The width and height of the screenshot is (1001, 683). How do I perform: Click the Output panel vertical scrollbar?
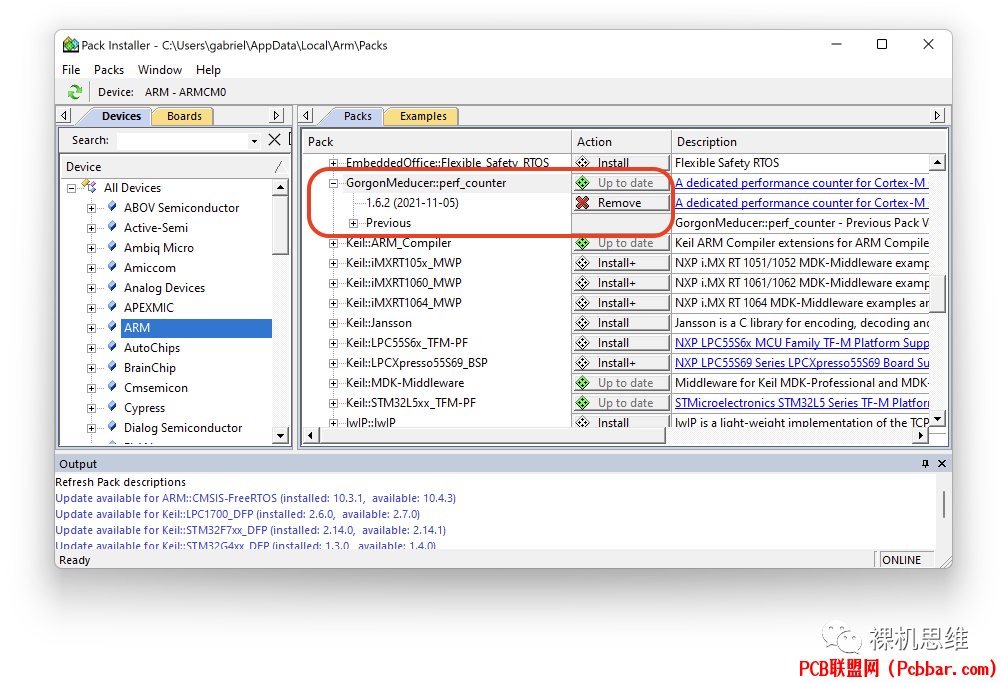click(x=944, y=504)
